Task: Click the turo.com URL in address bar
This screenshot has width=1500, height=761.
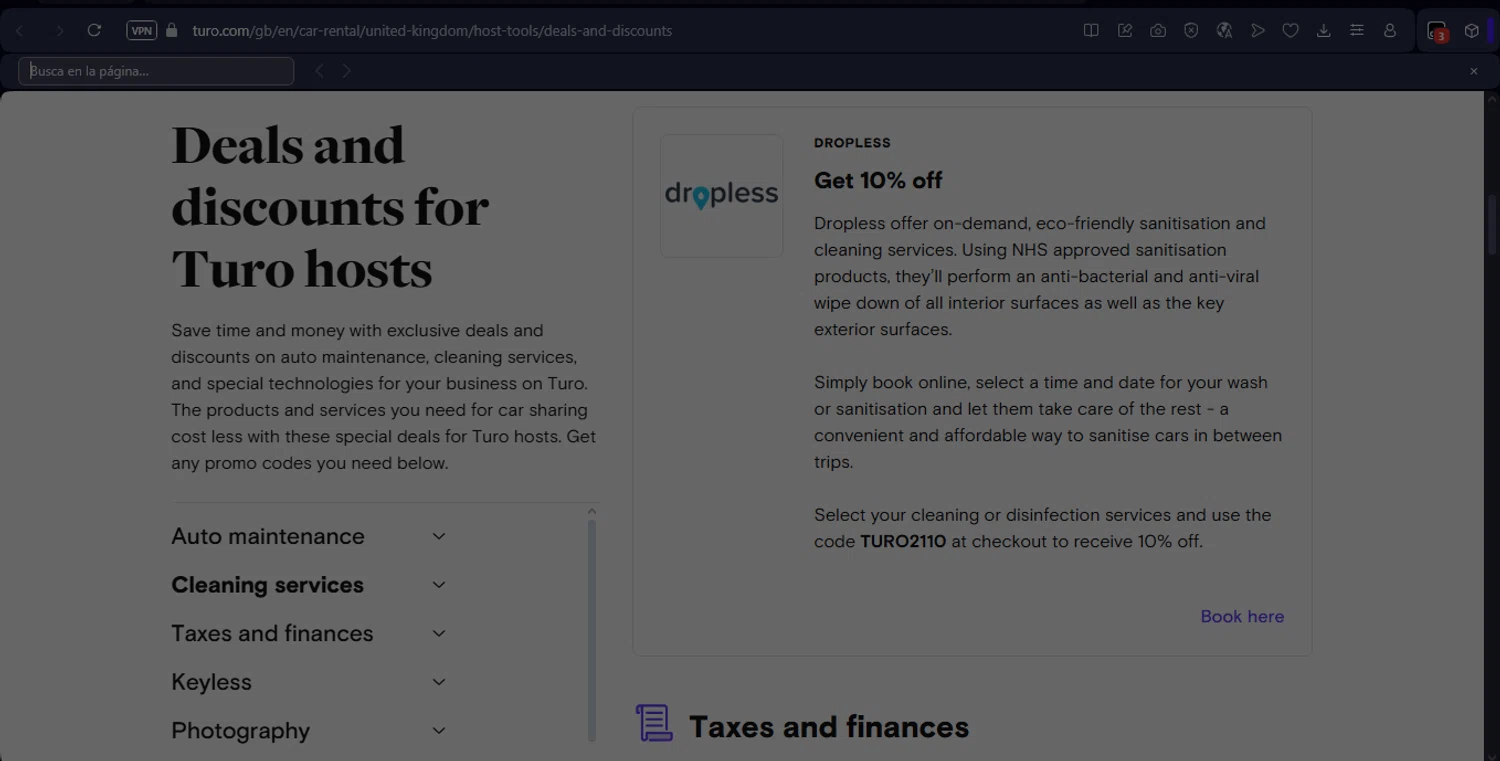Action: (x=432, y=31)
